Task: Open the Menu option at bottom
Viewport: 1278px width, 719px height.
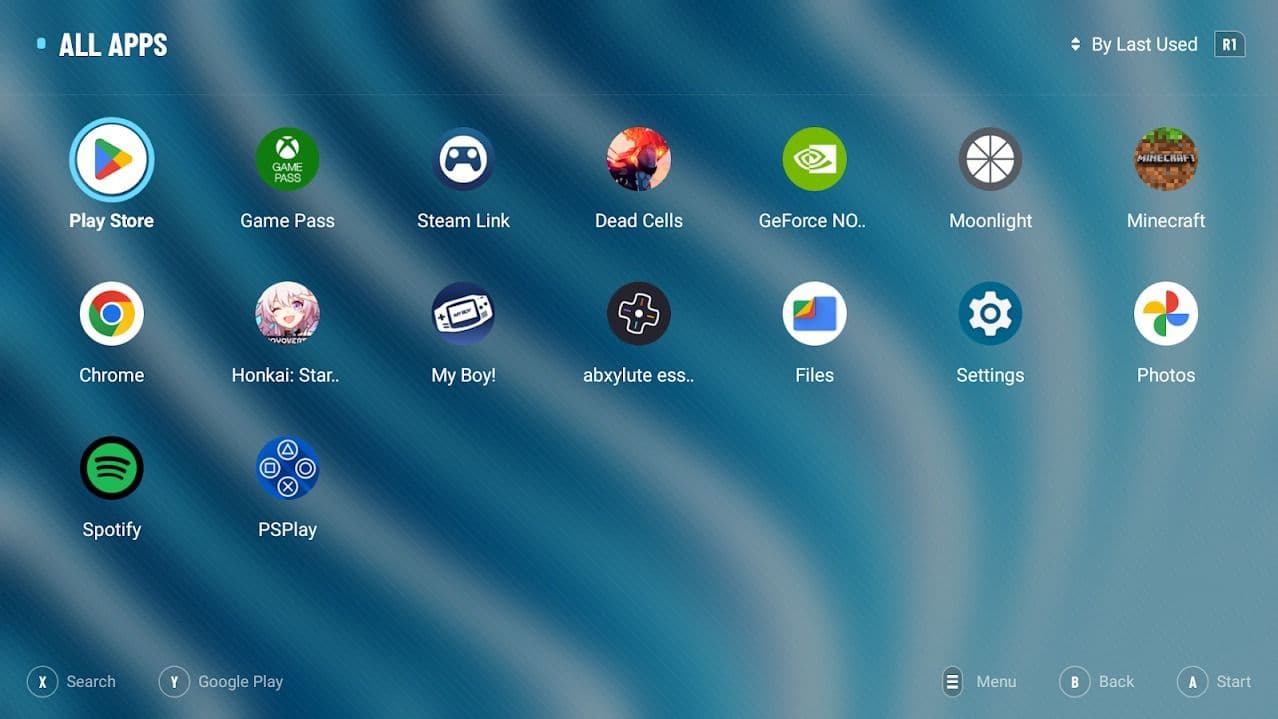Action: click(979, 682)
